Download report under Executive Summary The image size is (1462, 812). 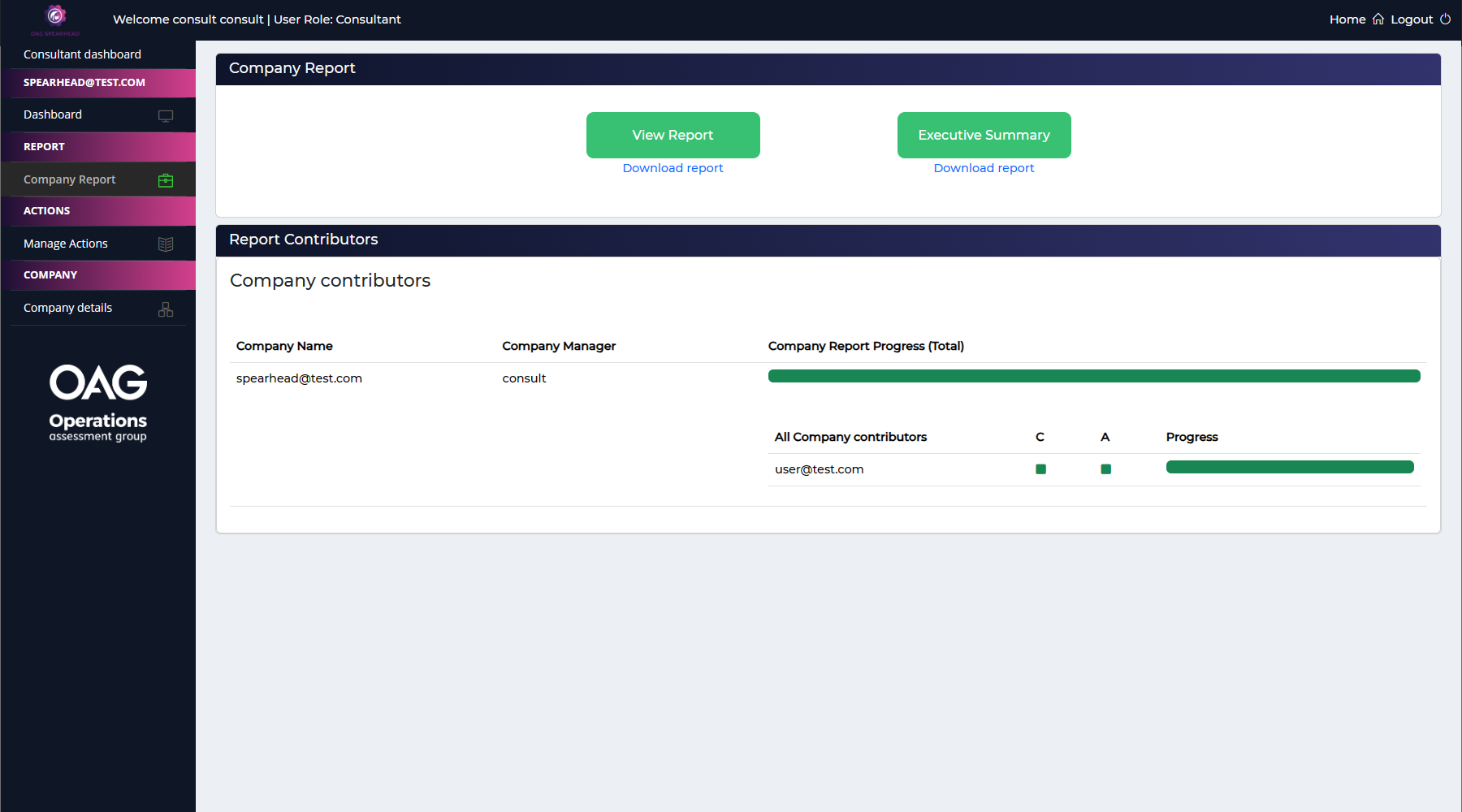(984, 168)
